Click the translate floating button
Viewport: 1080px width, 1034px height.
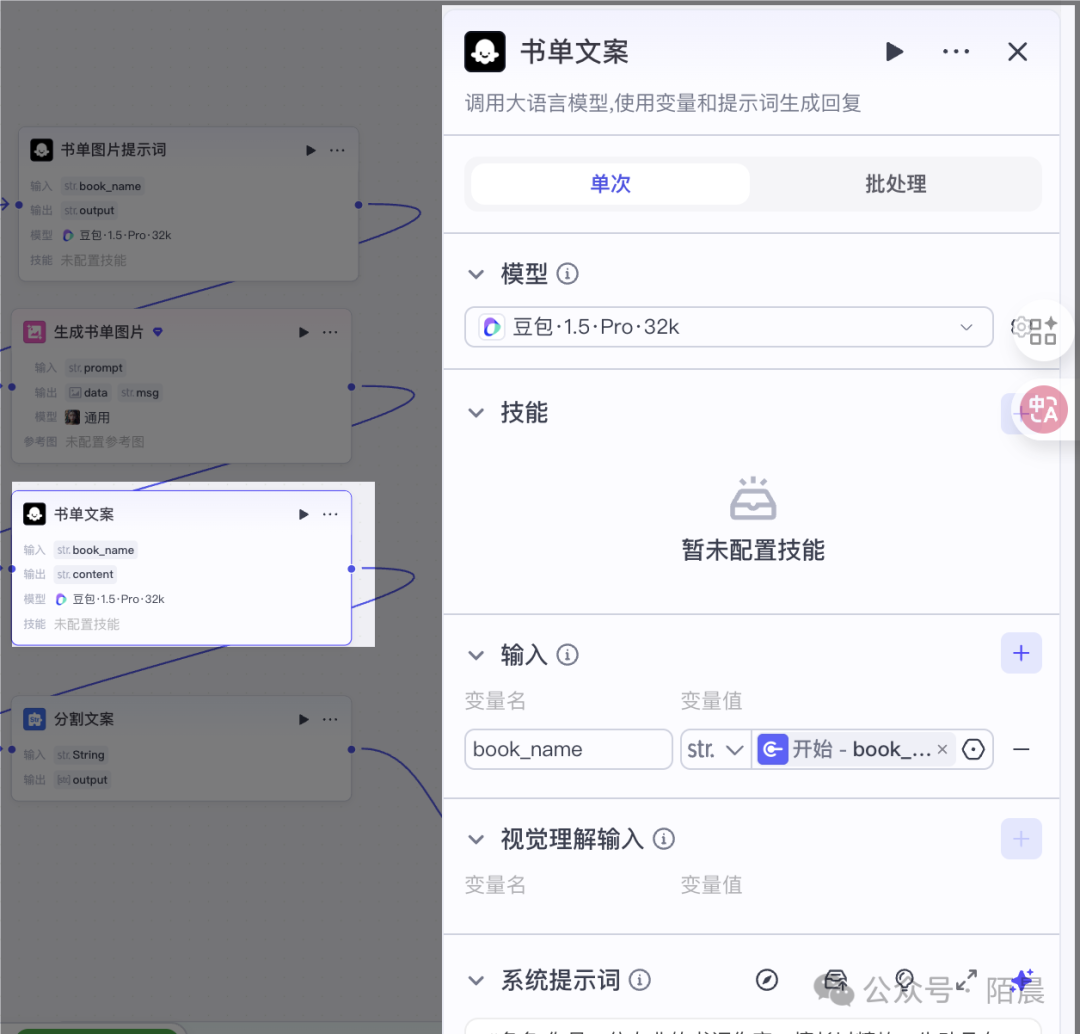(x=1043, y=409)
